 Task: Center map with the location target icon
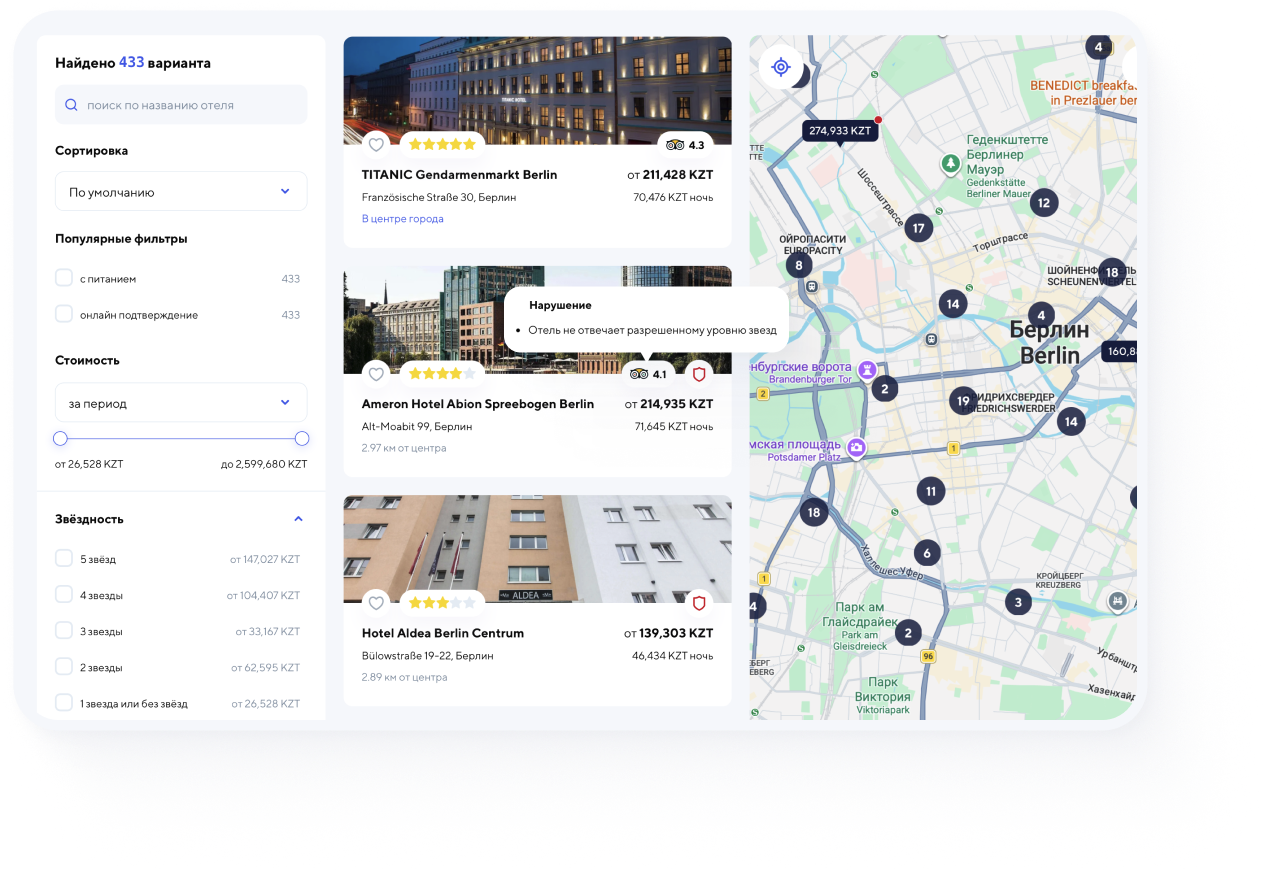coord(781,68)
